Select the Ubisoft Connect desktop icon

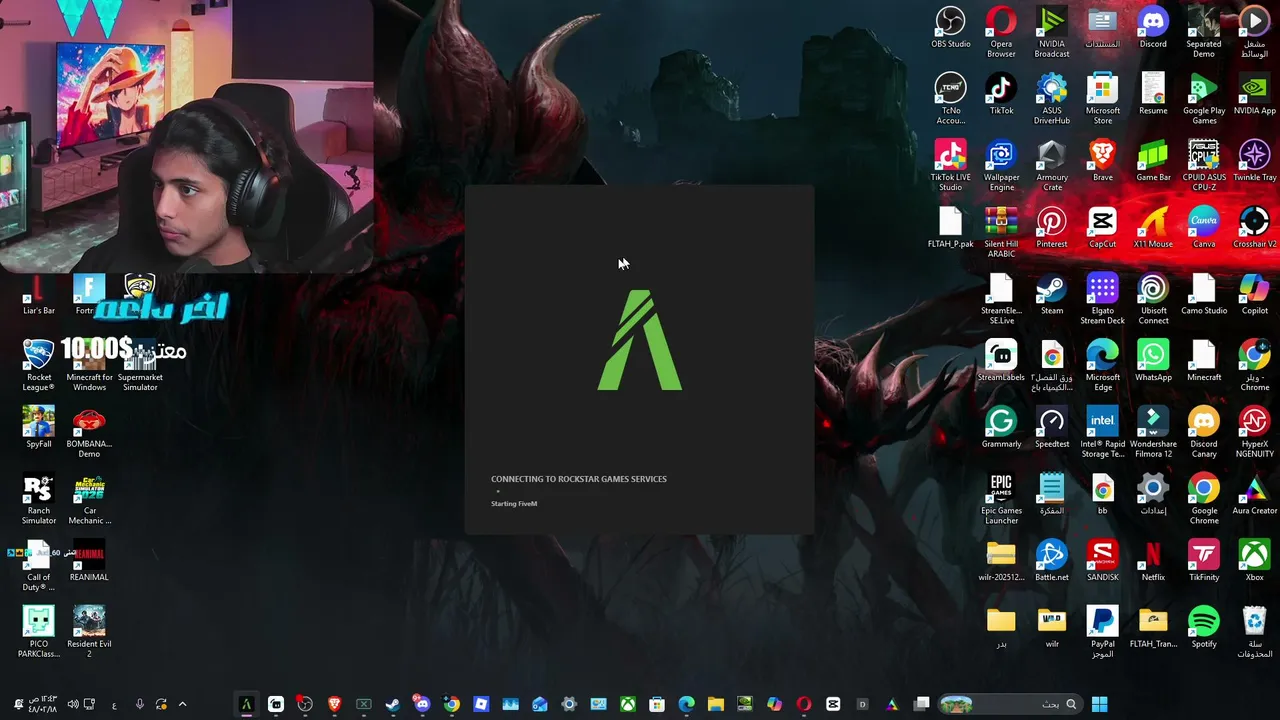point(1153,300)
